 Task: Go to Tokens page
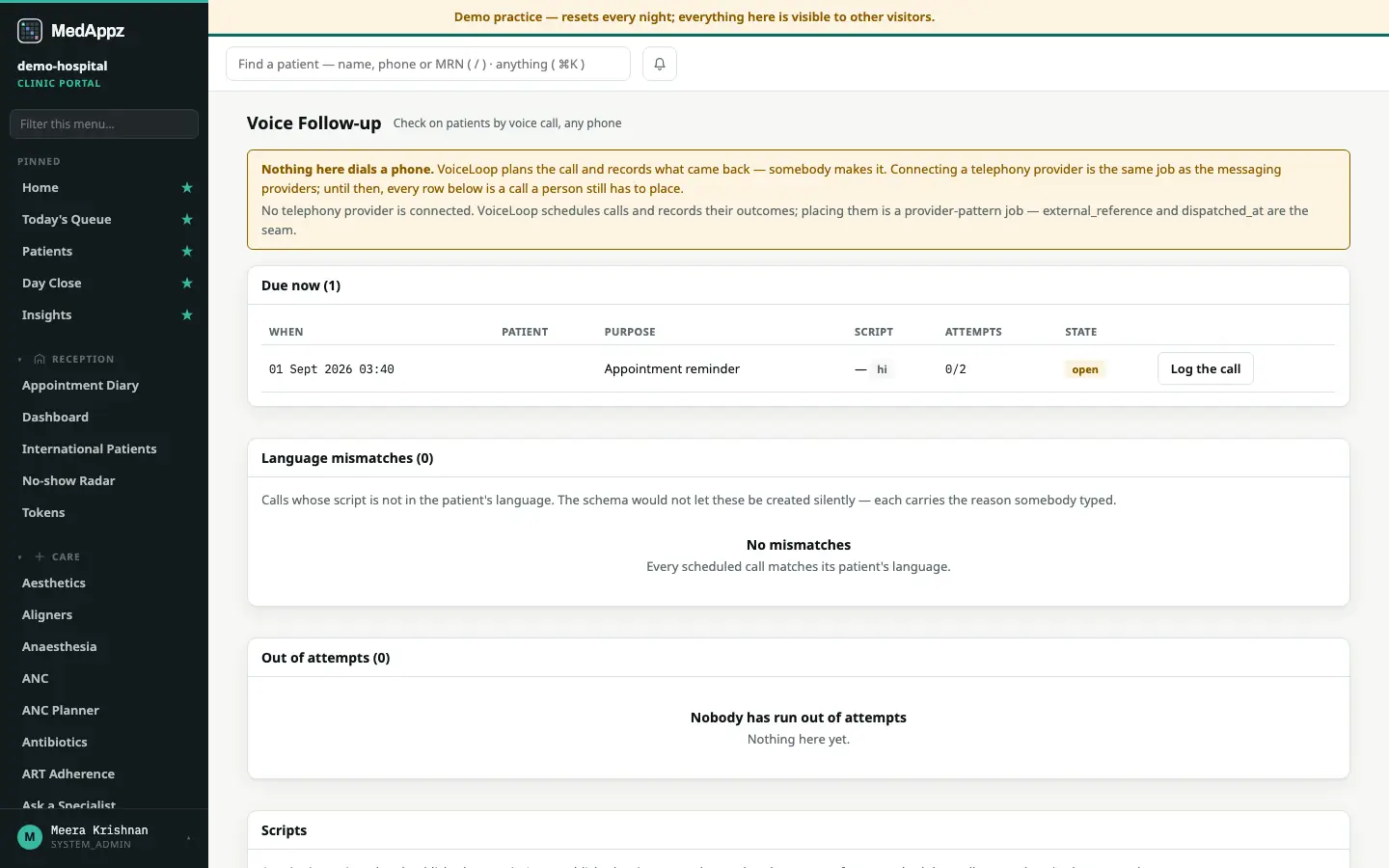point(43,513)
